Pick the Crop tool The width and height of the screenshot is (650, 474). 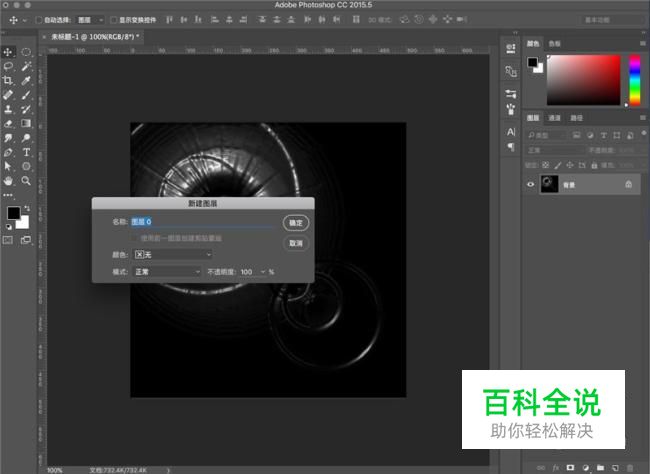(9, 80)
